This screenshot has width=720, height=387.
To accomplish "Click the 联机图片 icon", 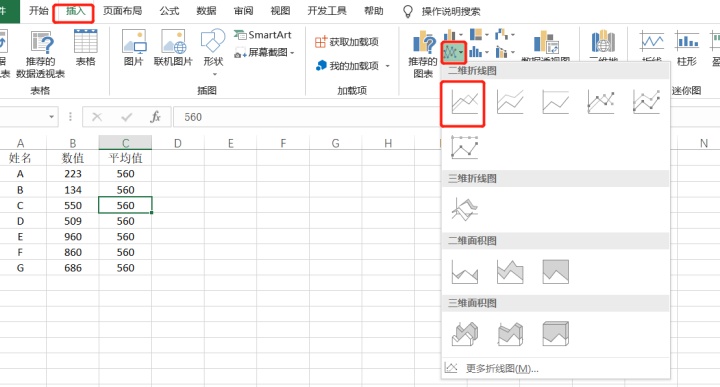I will pos(173,48).
